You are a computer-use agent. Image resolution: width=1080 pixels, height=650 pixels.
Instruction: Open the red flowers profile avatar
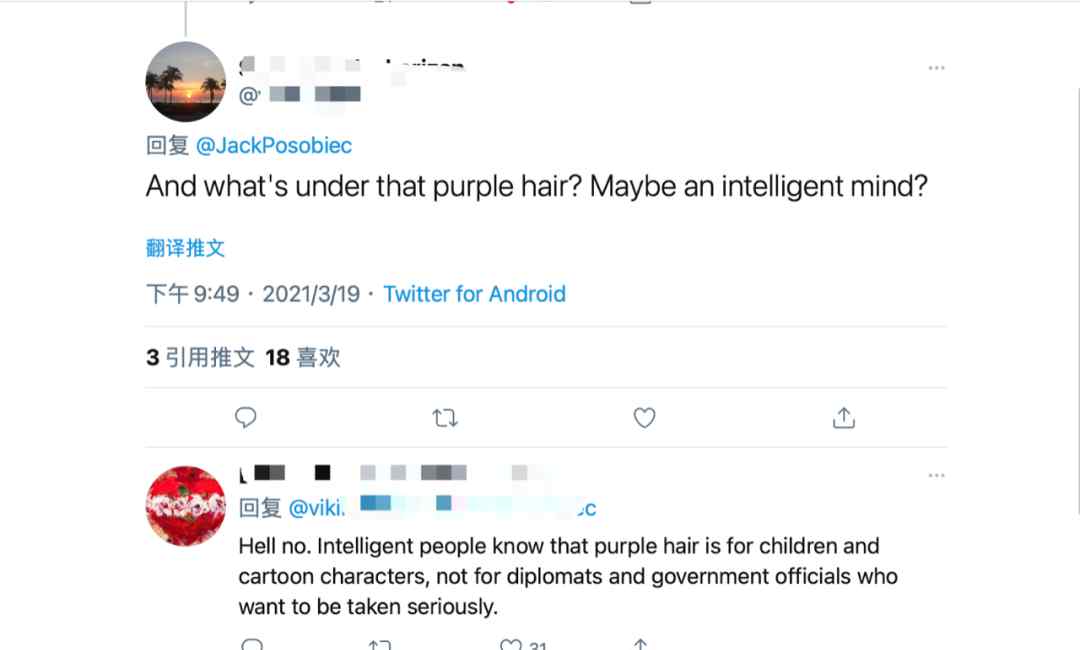186,506
